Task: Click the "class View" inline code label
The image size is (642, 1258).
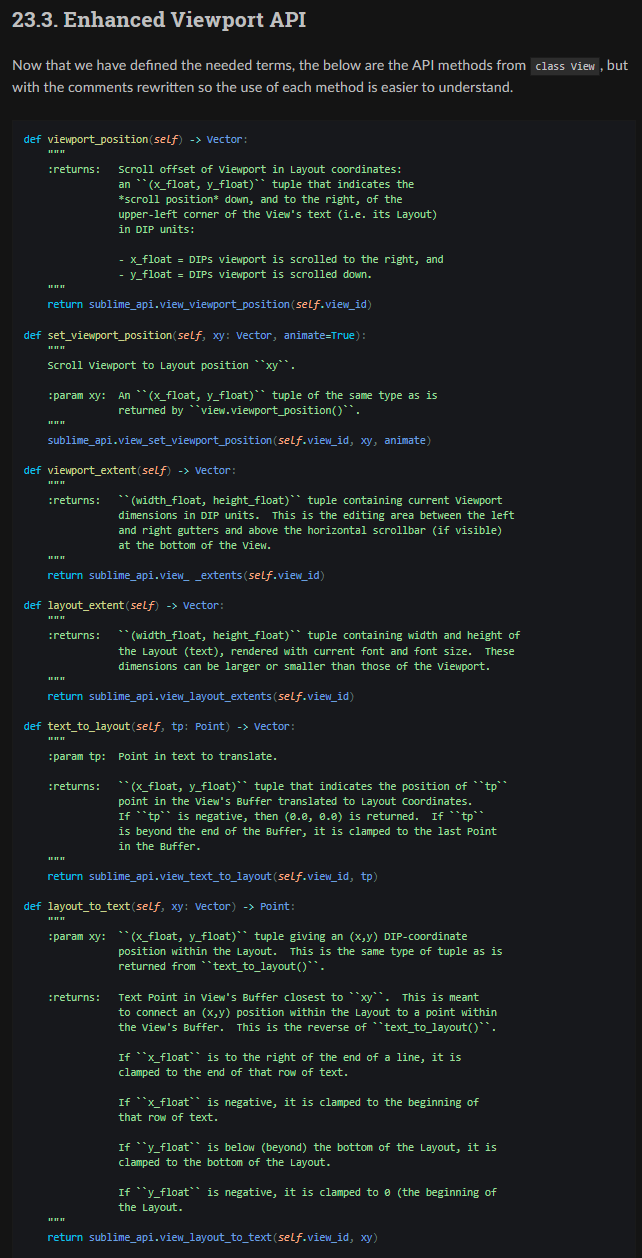Action: pyautogui.click(x=565, y=66)
